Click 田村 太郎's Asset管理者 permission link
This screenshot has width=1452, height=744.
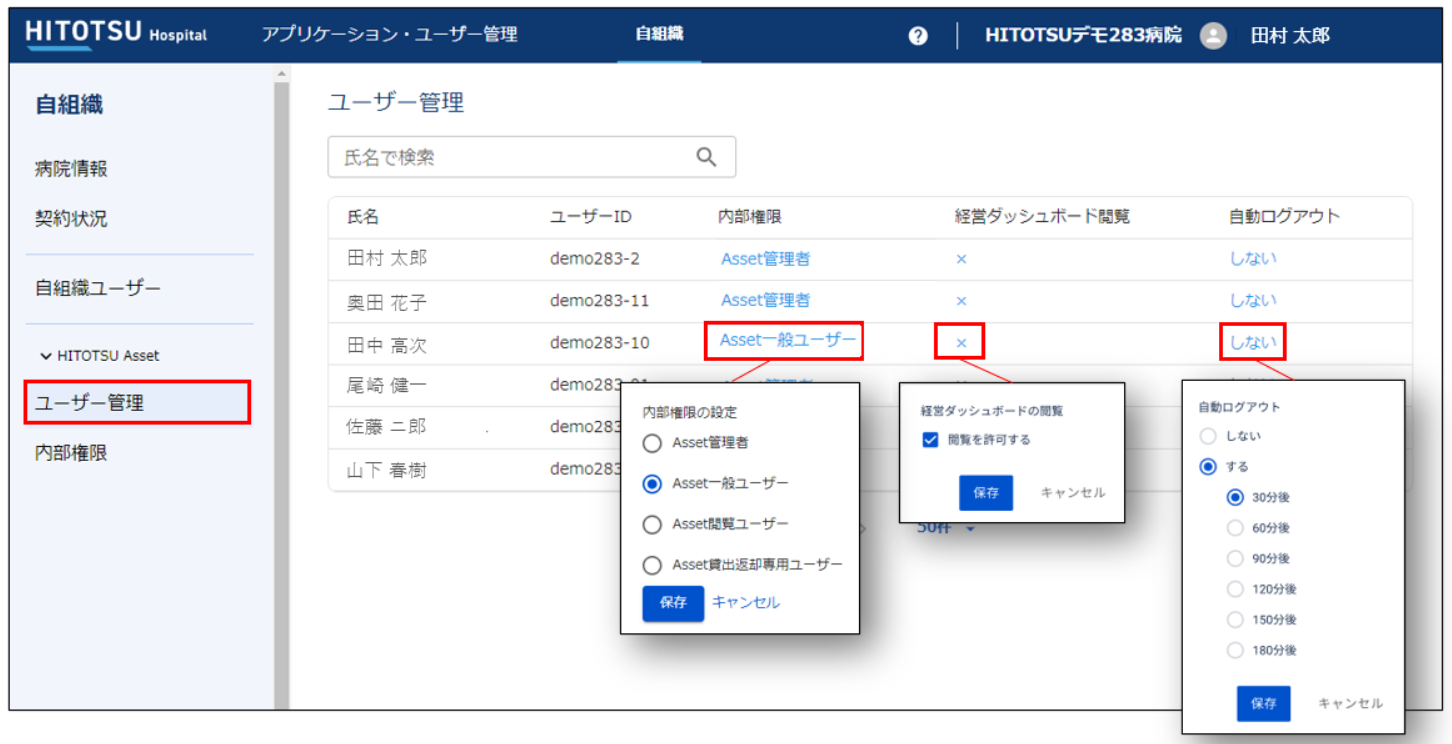[x=766, y=259]
